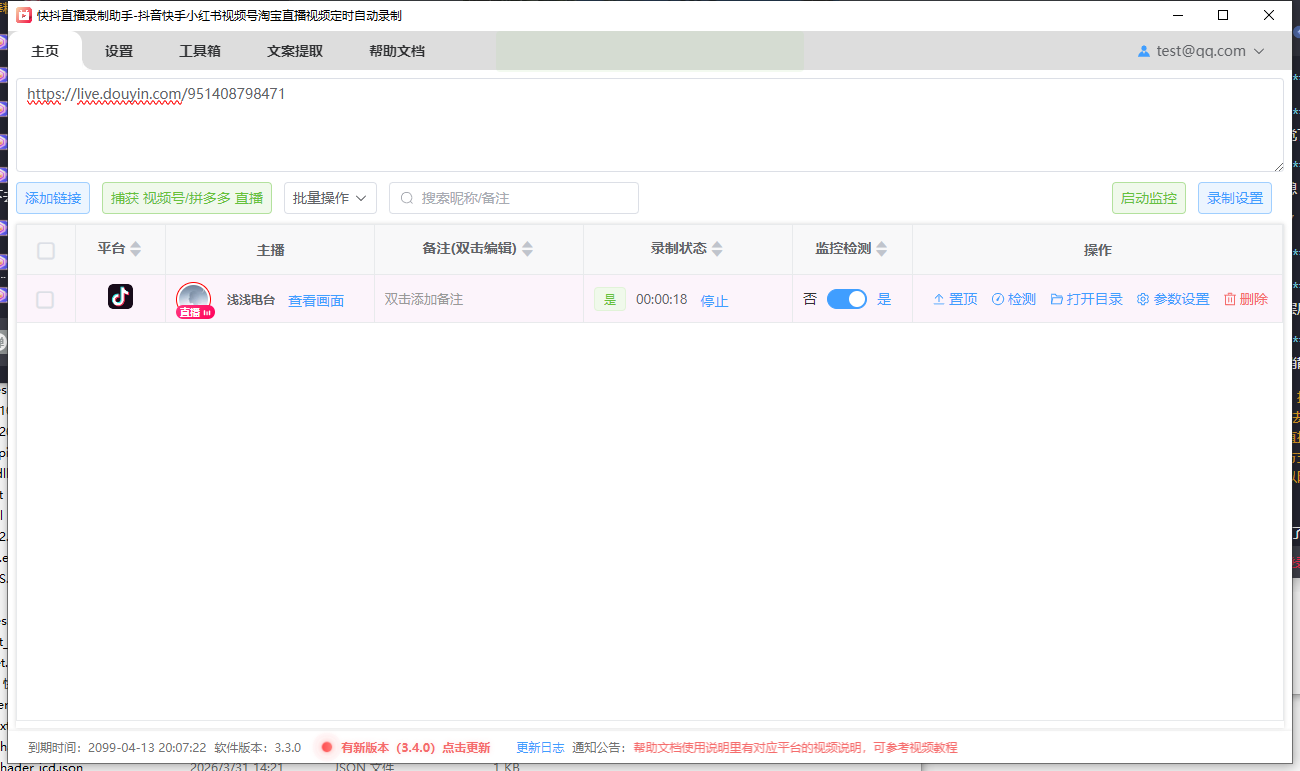The width and height of the screenshot is (1300, 771).
Task: Open the 工具箱 tab
Action: tap(200, 51)
